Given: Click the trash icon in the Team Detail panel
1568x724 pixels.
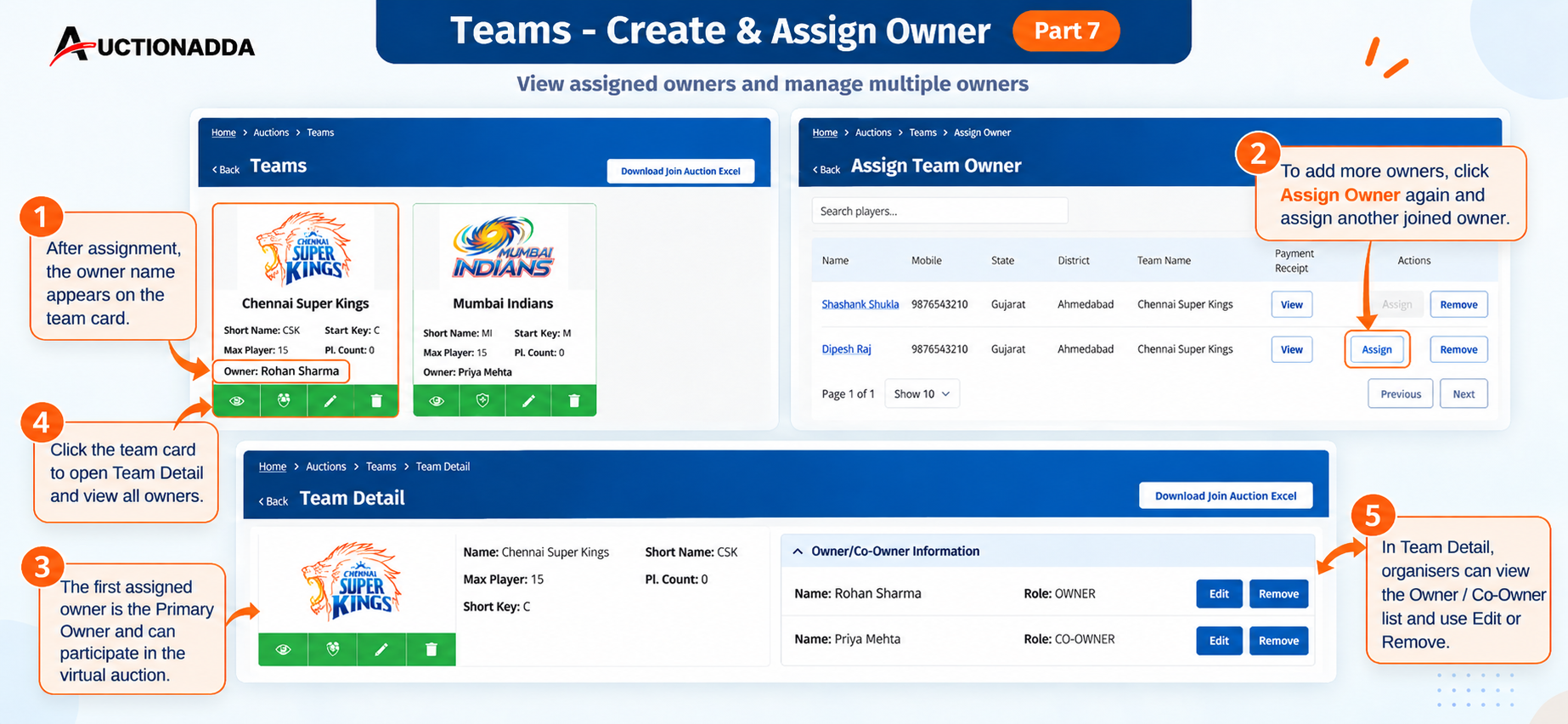Looking at the screenshot, I should (x=431, y=649).
